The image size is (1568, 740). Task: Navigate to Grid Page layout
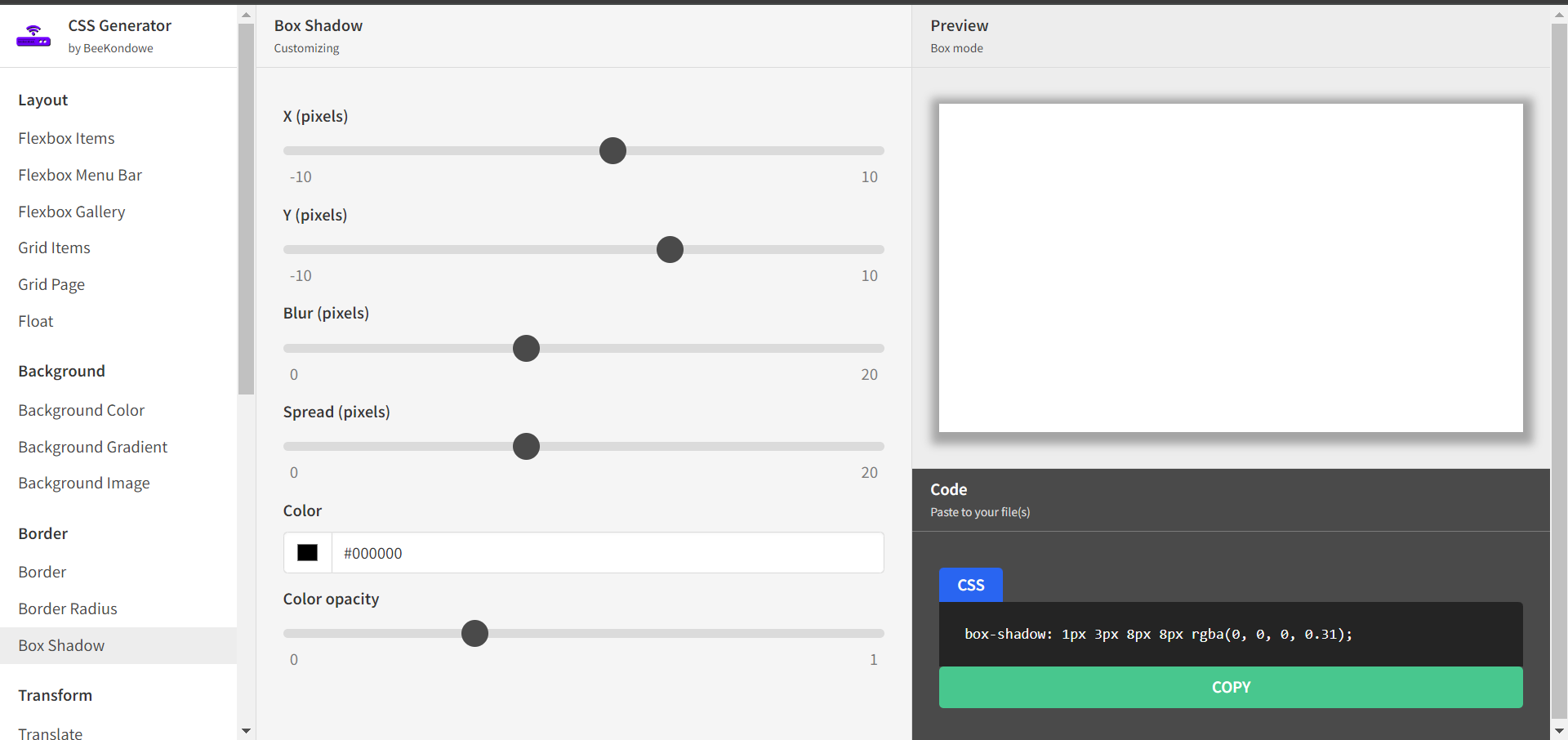click(51, 284)
